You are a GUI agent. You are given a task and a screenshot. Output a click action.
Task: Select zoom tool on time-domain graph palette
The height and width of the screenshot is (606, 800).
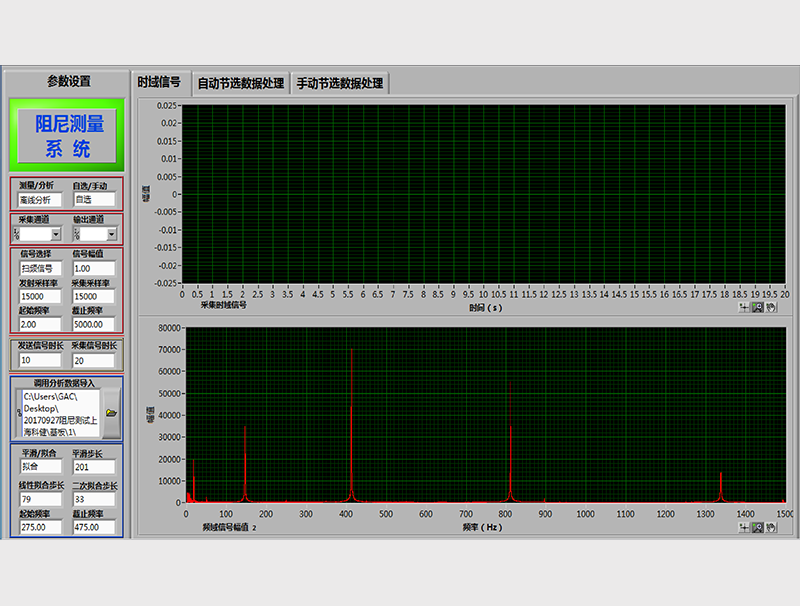[758, 308]
